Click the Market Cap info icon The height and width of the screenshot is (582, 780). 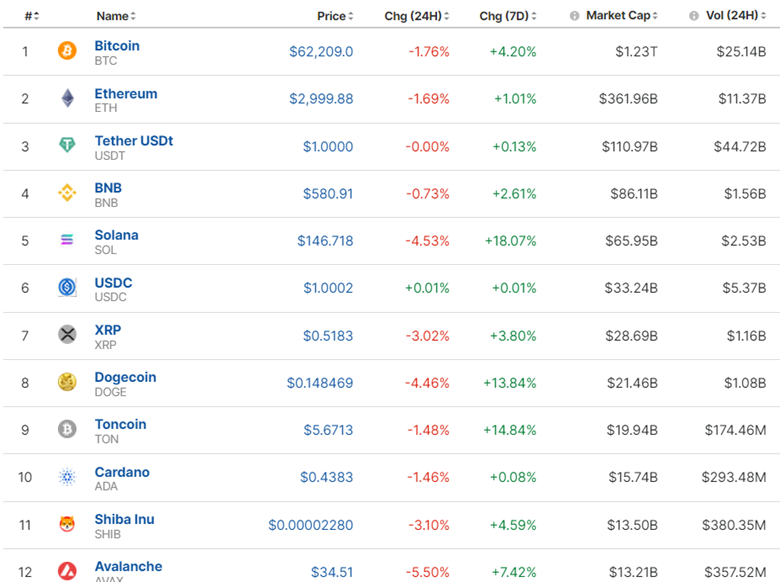pyautogui.click(x=574, y=16)
